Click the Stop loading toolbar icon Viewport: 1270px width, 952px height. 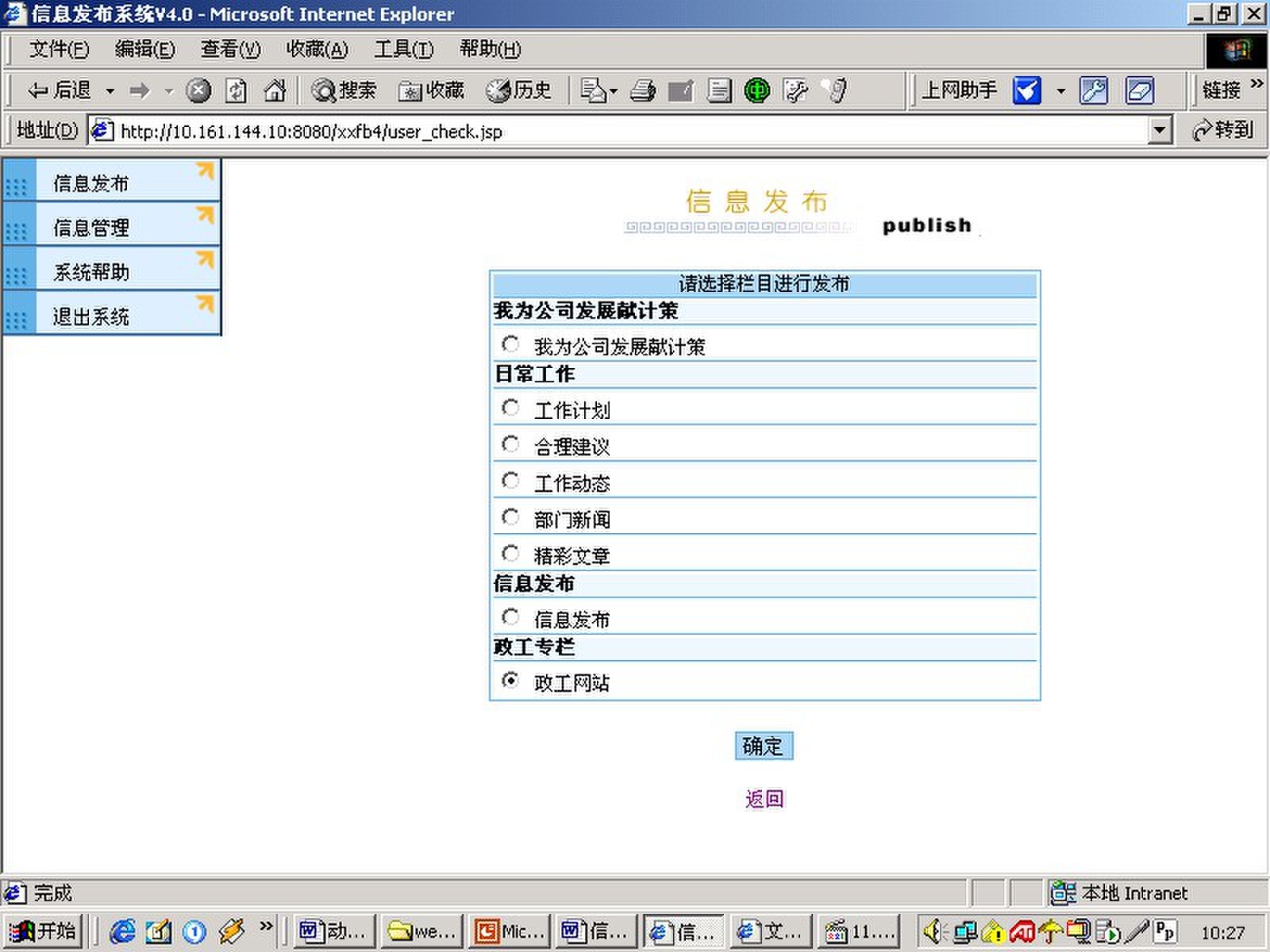click(198, 91)
